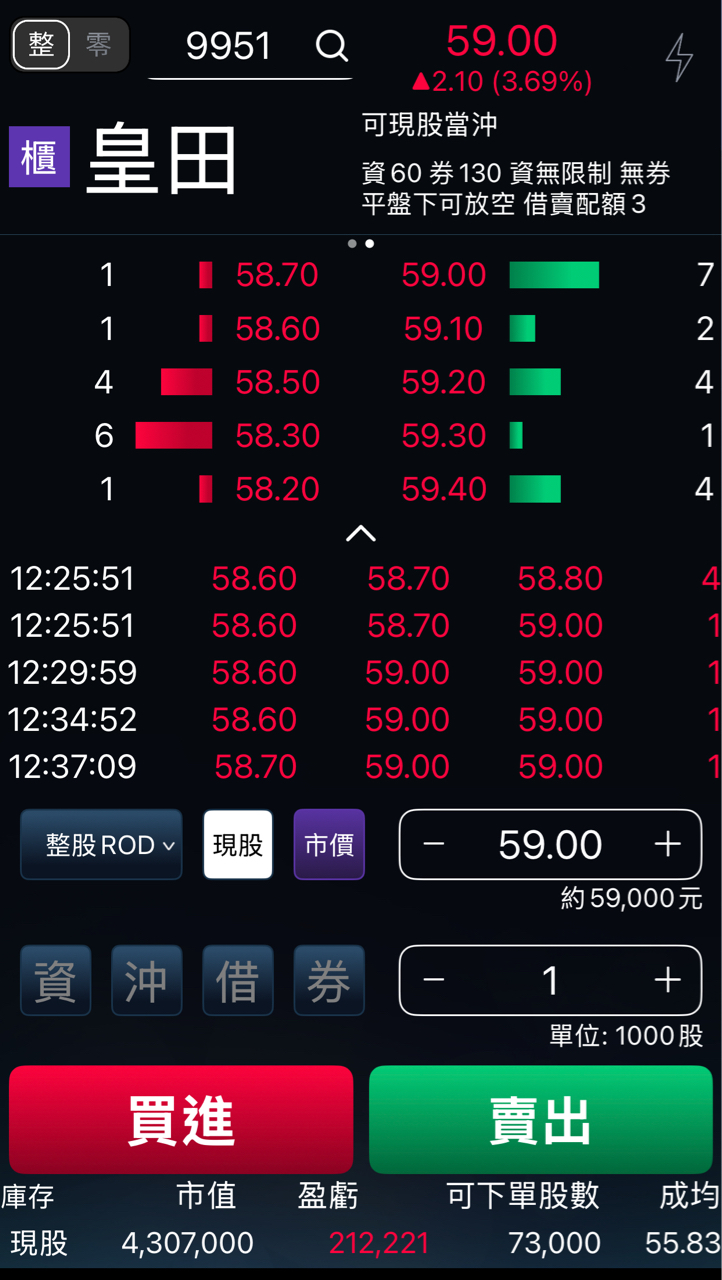Tap the trade row at 12:29:59
Screen dimensions: 722x1280
point(361,672)
